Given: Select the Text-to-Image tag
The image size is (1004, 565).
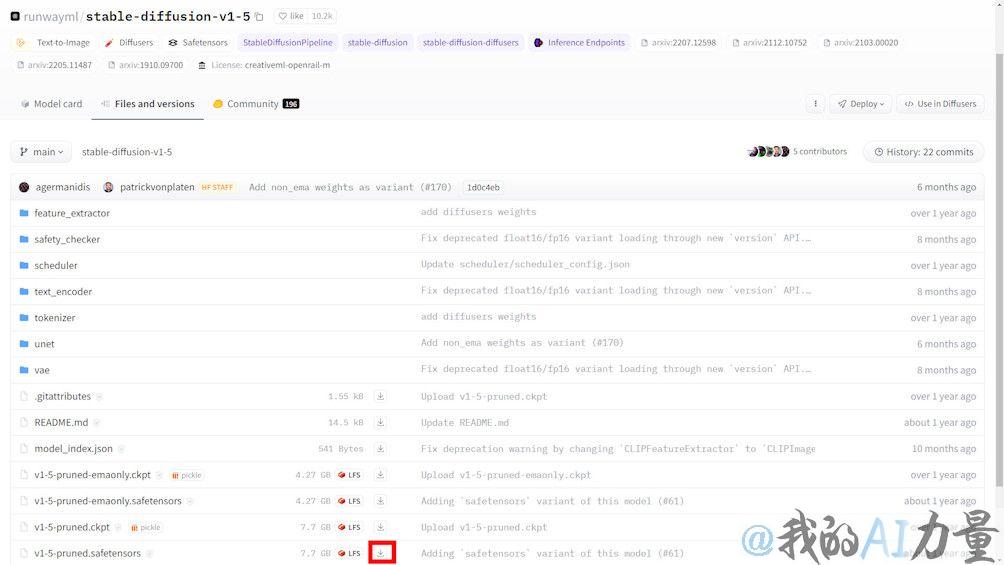Looking at the screenshot, I should 54,42.
